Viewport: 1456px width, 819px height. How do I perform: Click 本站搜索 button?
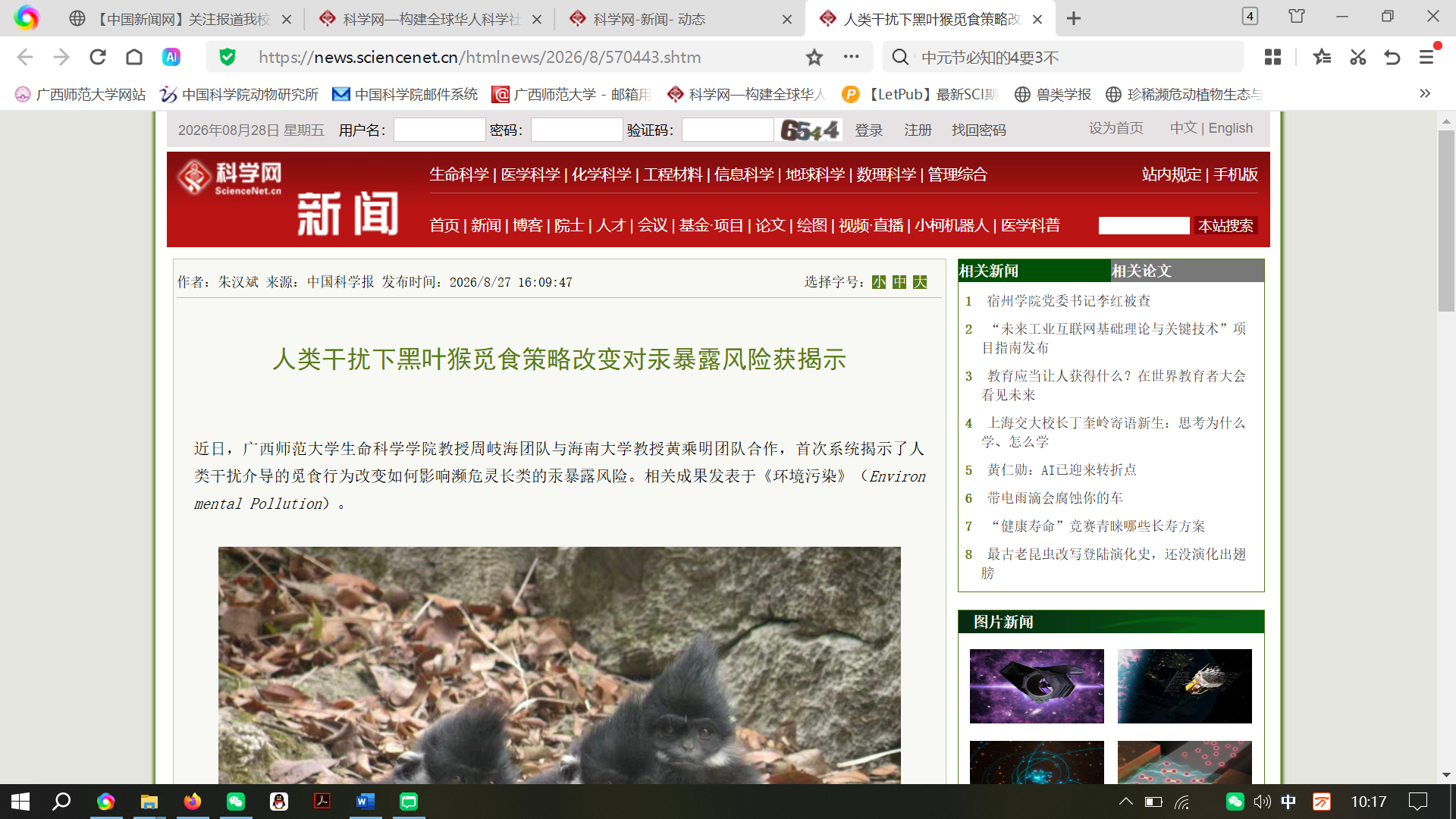(x=1225, y=225)
